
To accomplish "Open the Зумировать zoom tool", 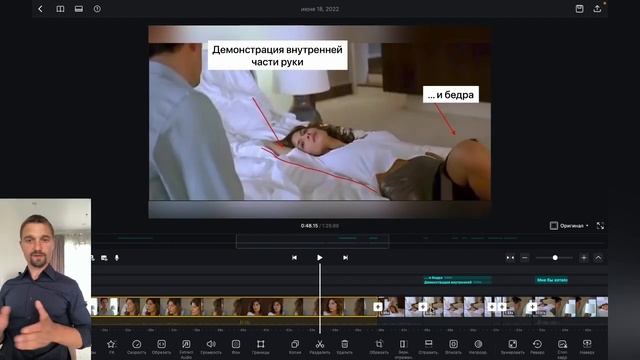I will tap(512, 347).
